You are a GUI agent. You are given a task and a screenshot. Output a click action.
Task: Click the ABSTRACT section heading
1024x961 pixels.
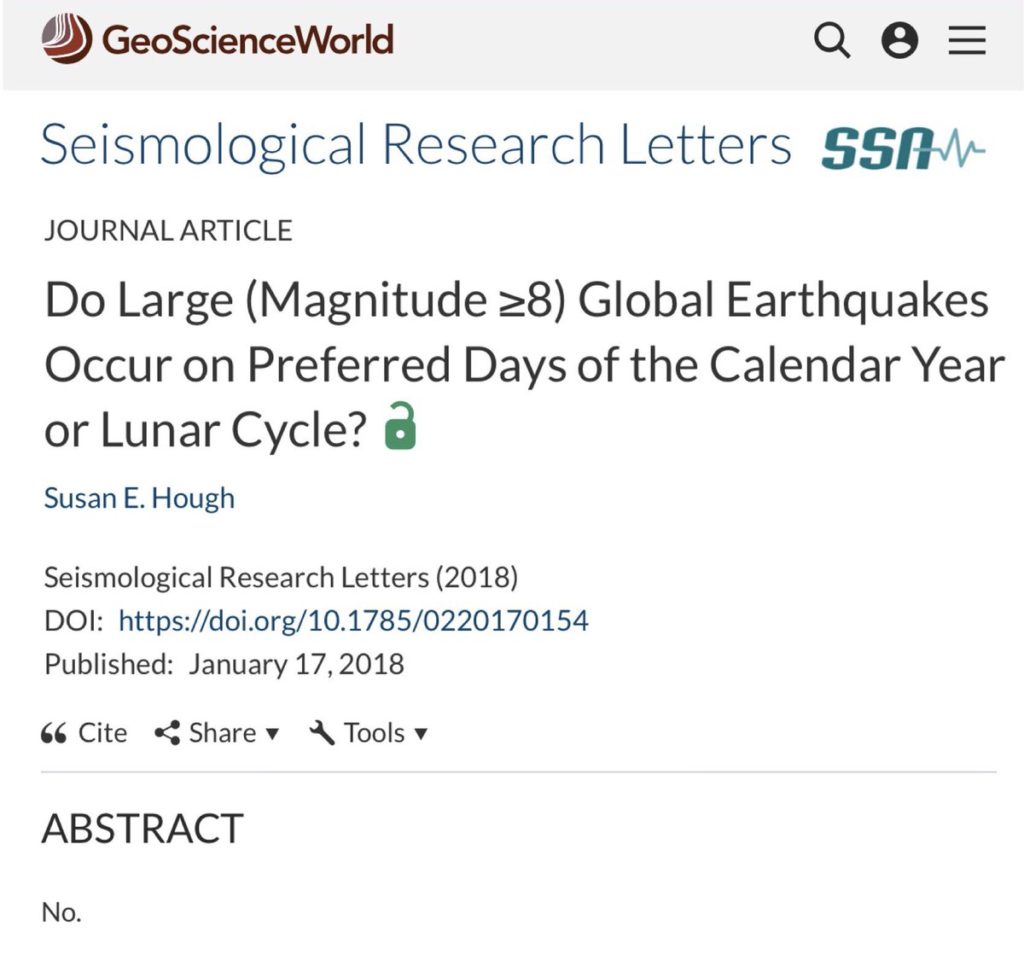pos(142,828)
